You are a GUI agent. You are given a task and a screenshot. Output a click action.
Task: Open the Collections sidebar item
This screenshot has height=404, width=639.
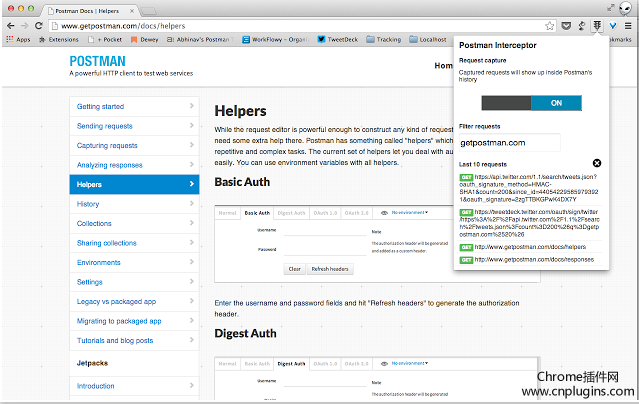point(134,223)
